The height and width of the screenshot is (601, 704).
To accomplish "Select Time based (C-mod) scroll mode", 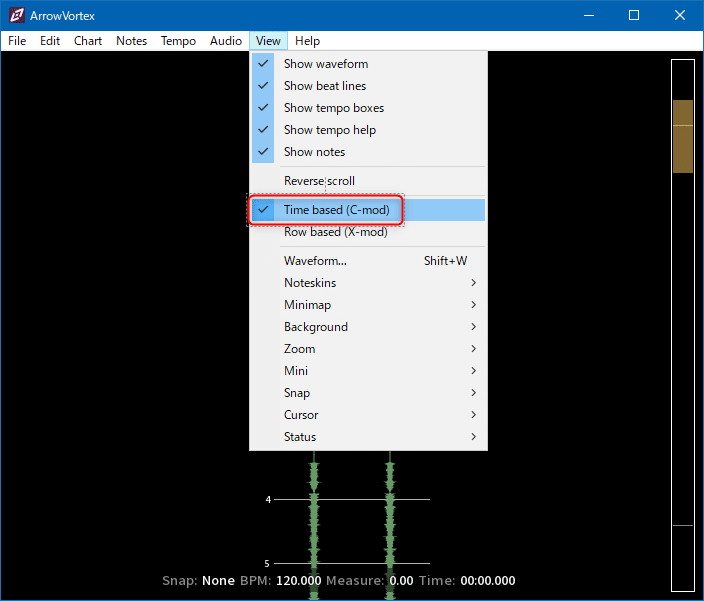I will click(x=368, y=210).
